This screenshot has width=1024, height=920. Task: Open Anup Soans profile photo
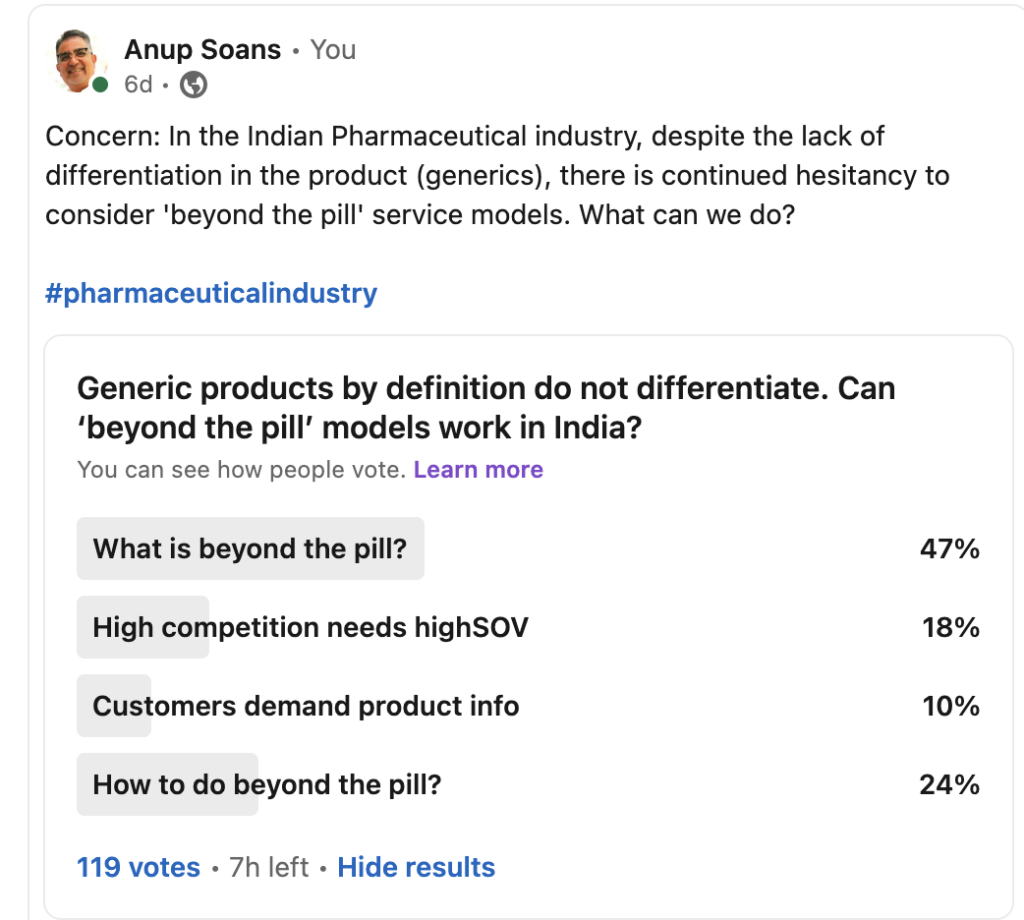(80, 64)
